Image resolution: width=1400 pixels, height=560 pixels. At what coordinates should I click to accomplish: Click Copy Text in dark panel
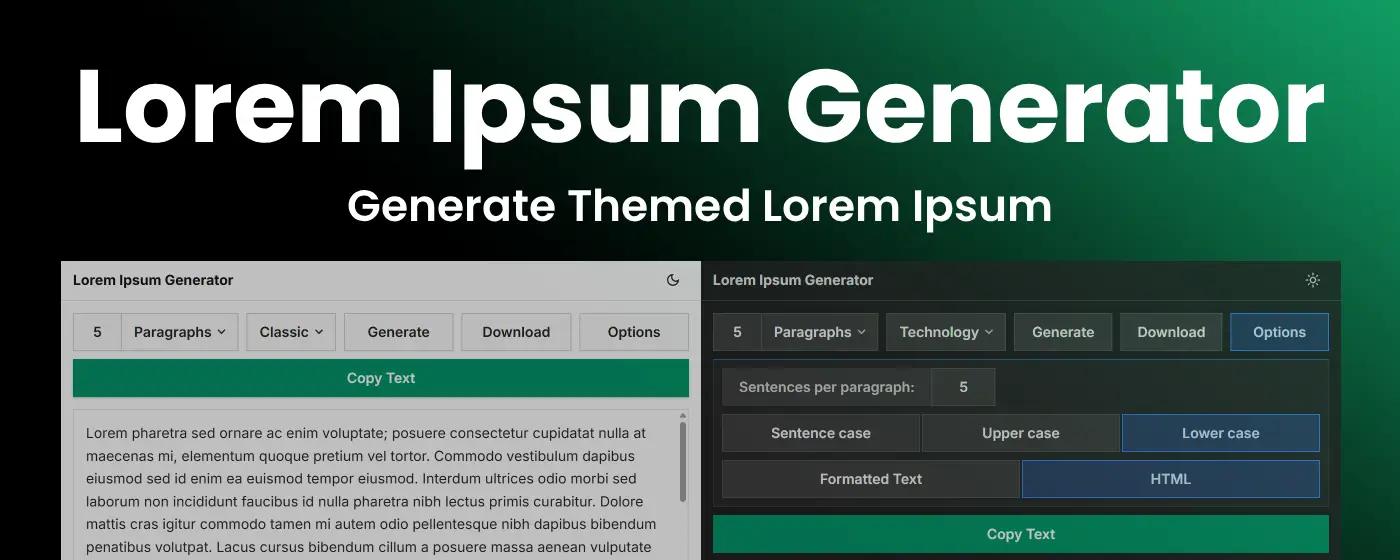[1021, 534]
